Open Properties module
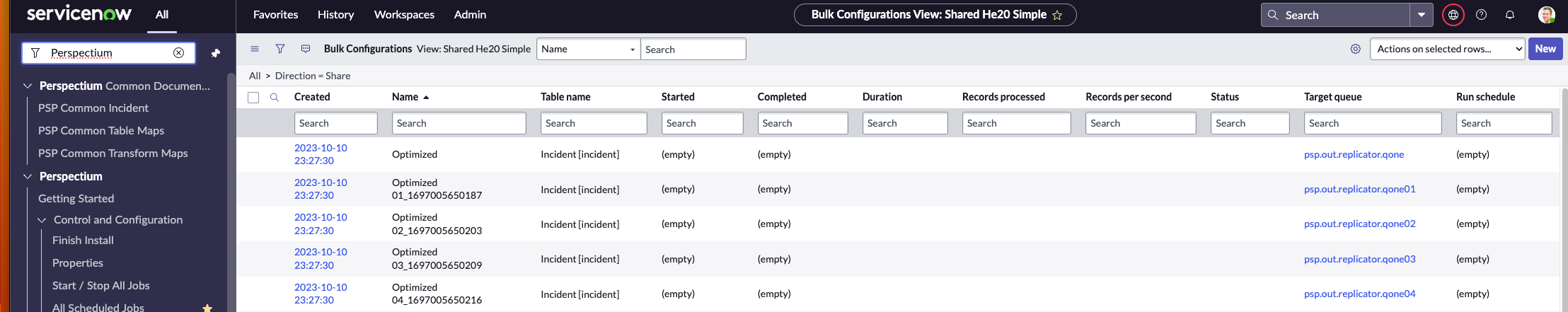Screen dimensions: 1568x312 point(78,263)
